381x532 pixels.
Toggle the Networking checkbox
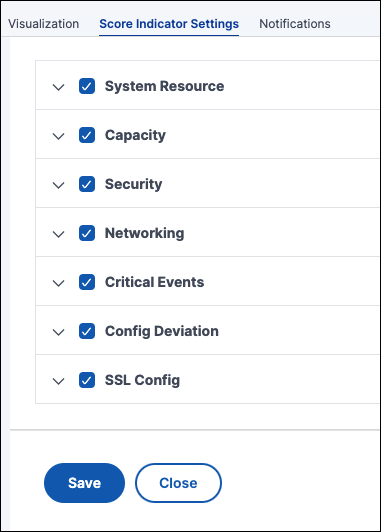click(x=87, y=233)
